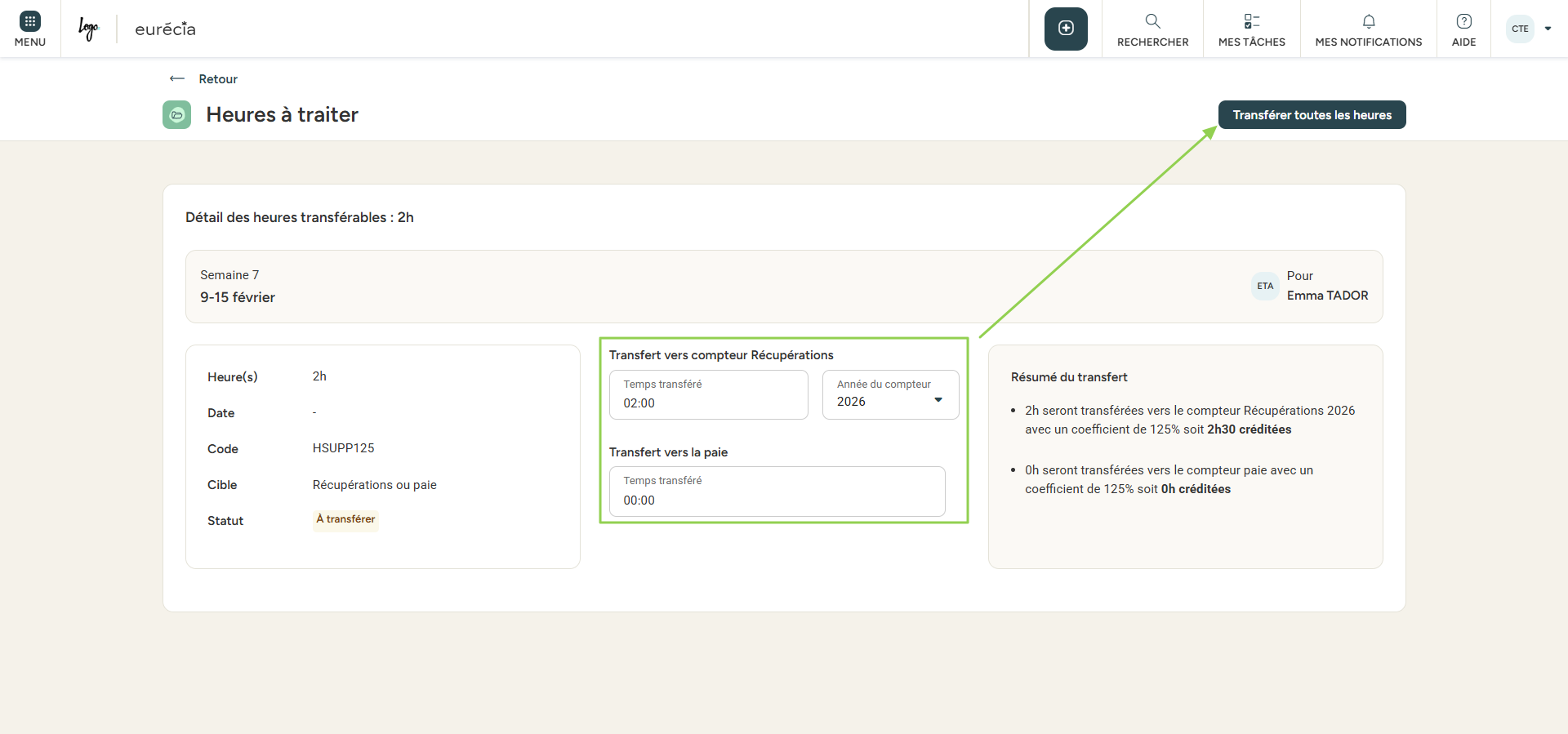Click the Retour back arrow
The image size is (1568, 734).
pos(177,79)
